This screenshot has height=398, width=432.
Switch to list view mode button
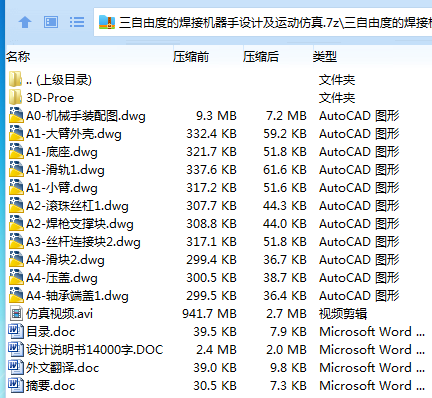(x=77, y=22)
